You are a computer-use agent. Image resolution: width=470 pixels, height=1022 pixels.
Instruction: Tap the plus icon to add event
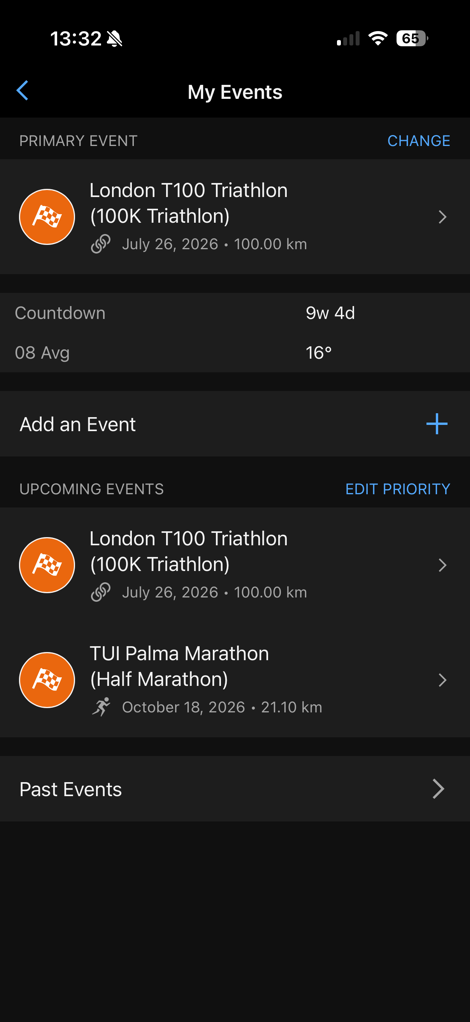[x=437, y=424]
